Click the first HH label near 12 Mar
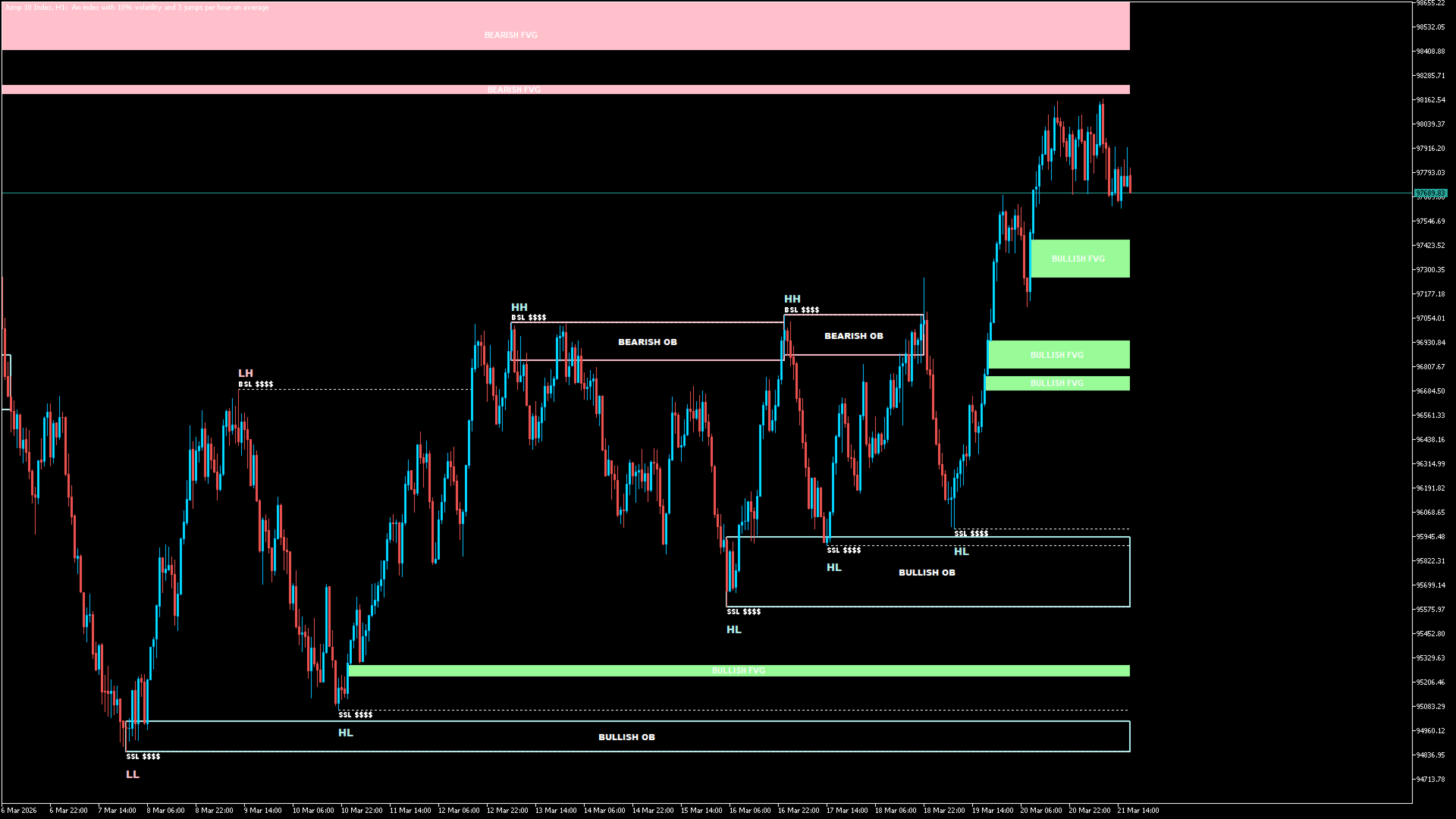Viewport: 1456px width, 819px height. 519,307
